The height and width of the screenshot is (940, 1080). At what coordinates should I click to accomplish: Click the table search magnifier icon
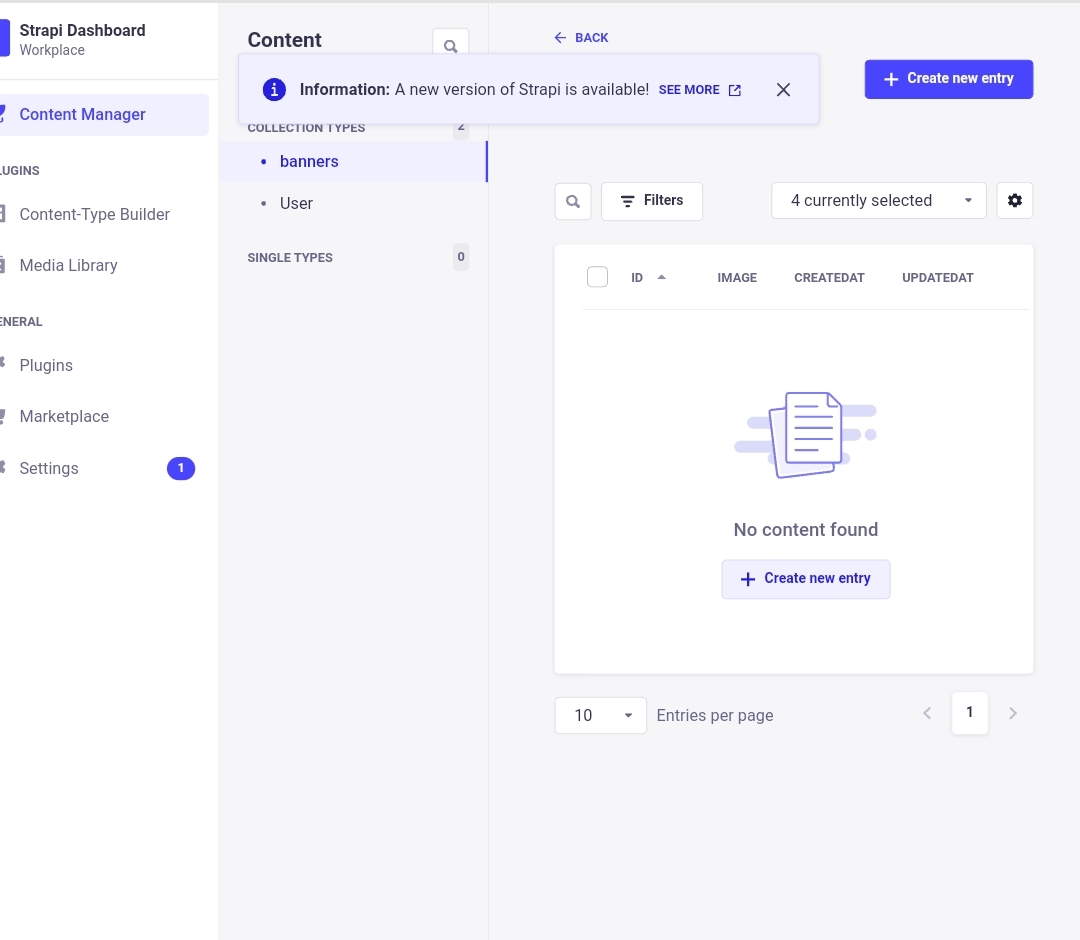click(573, 201)
